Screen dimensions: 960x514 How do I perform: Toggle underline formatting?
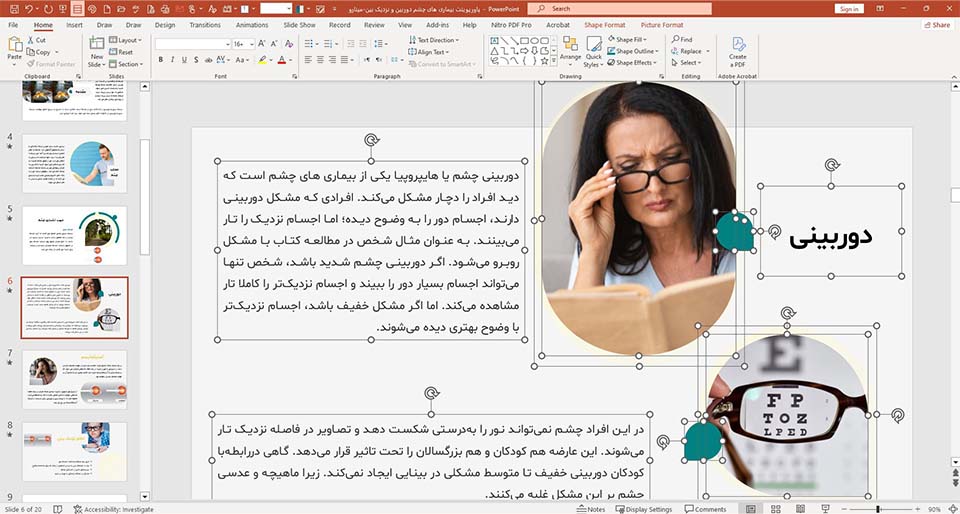point(184,60)
